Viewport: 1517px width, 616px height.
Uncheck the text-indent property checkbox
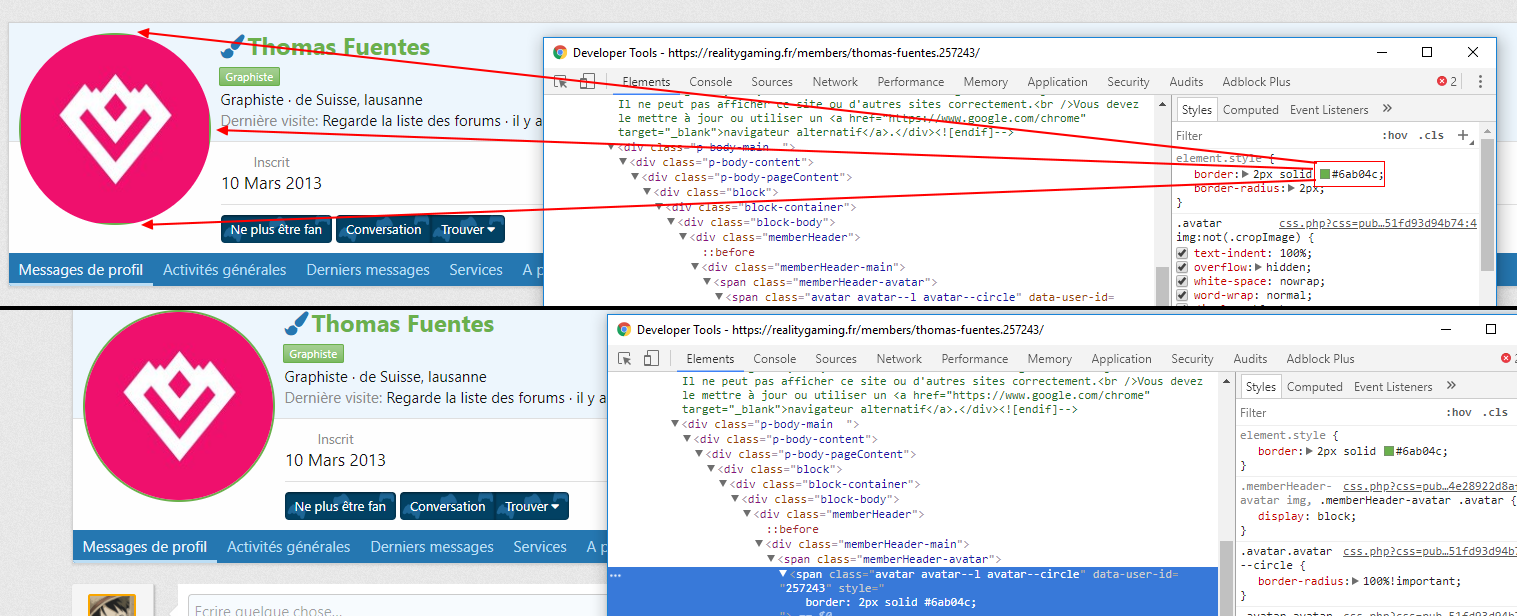(1183, 253)
